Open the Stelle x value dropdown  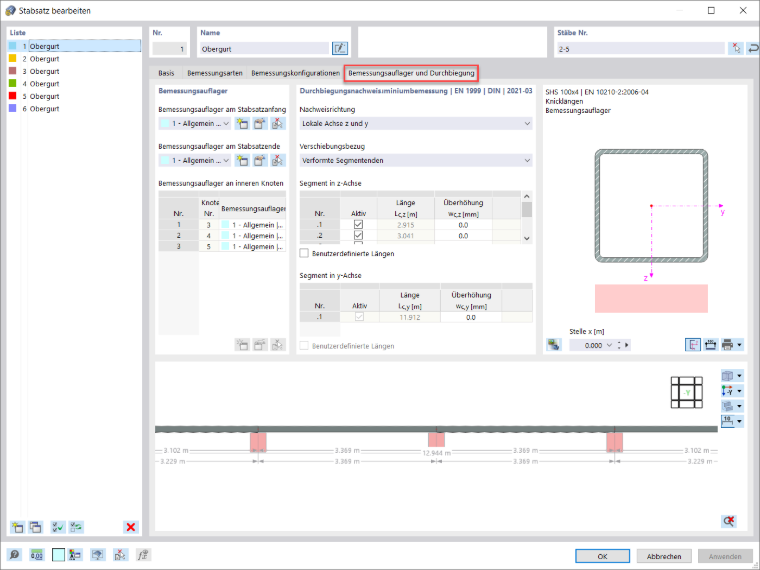(609, 345)
